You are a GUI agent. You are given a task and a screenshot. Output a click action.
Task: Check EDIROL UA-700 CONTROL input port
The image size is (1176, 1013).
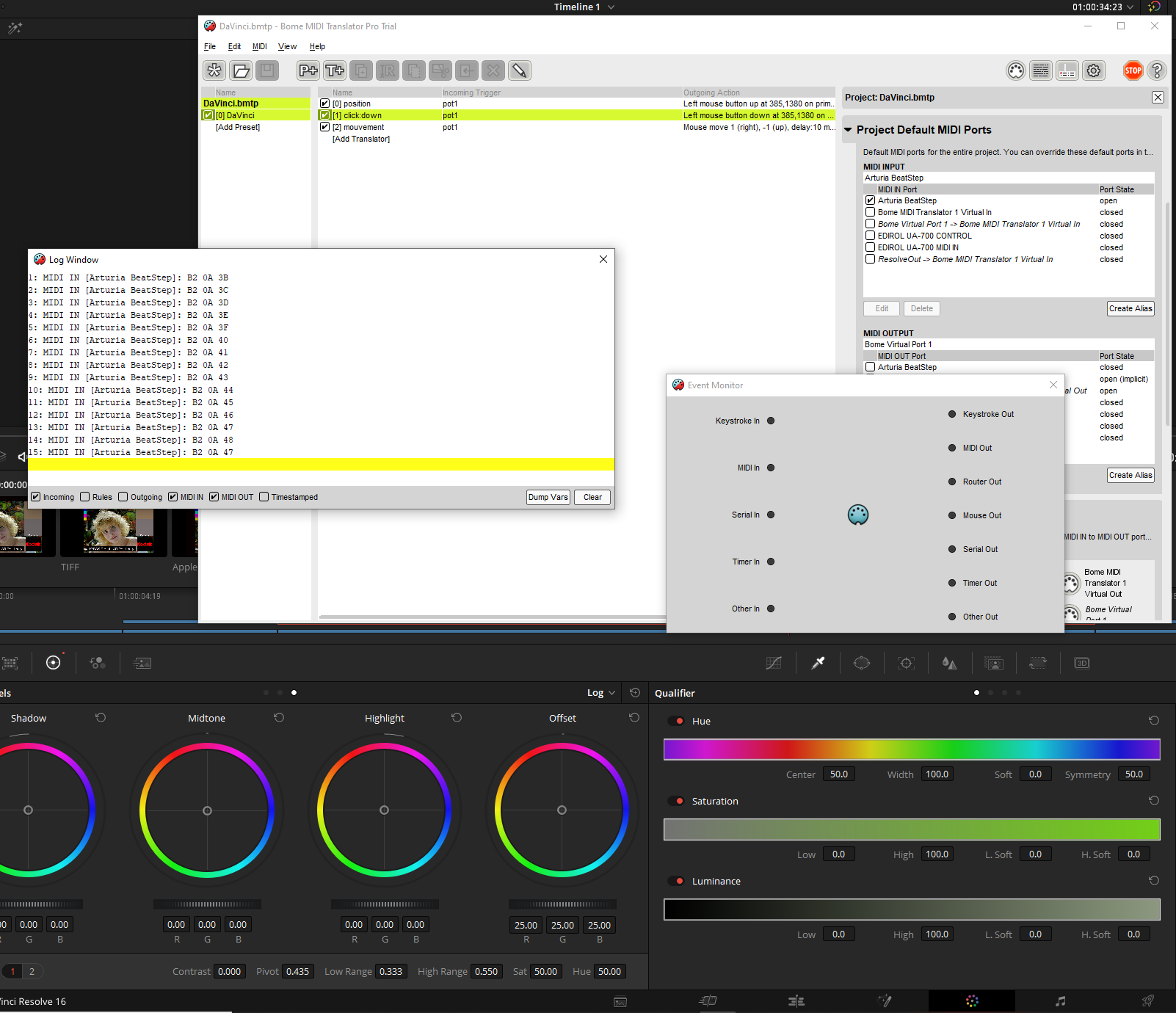point(870,236)
